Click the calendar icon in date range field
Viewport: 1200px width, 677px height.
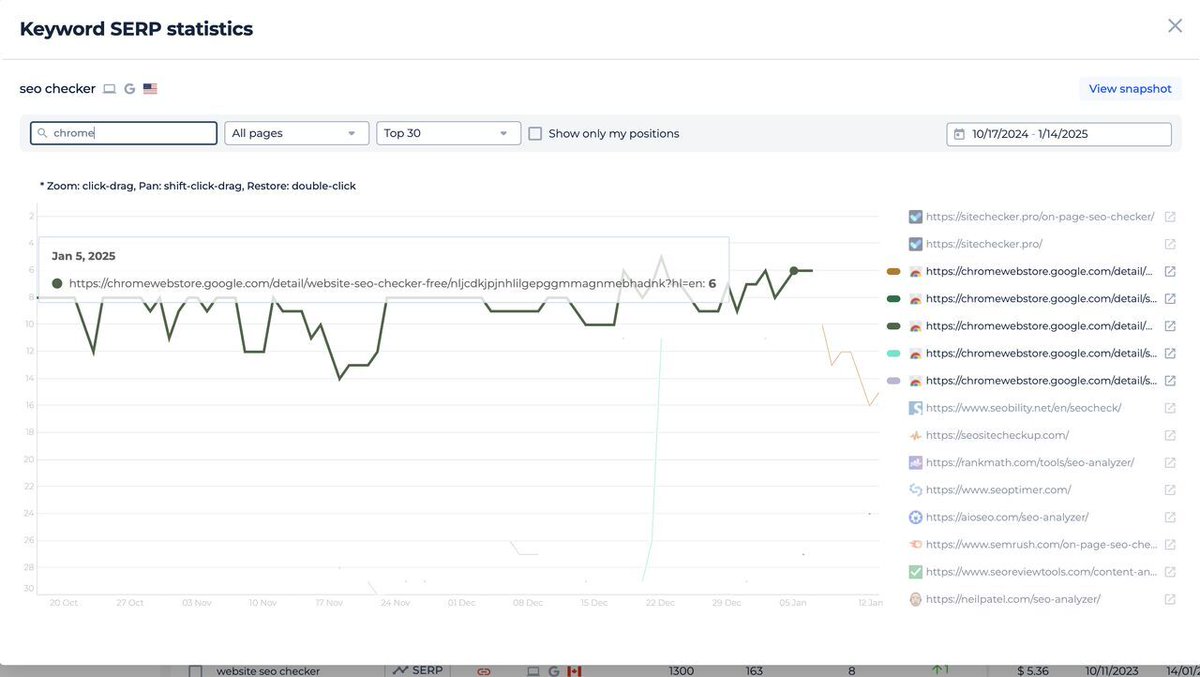point(959,134)
